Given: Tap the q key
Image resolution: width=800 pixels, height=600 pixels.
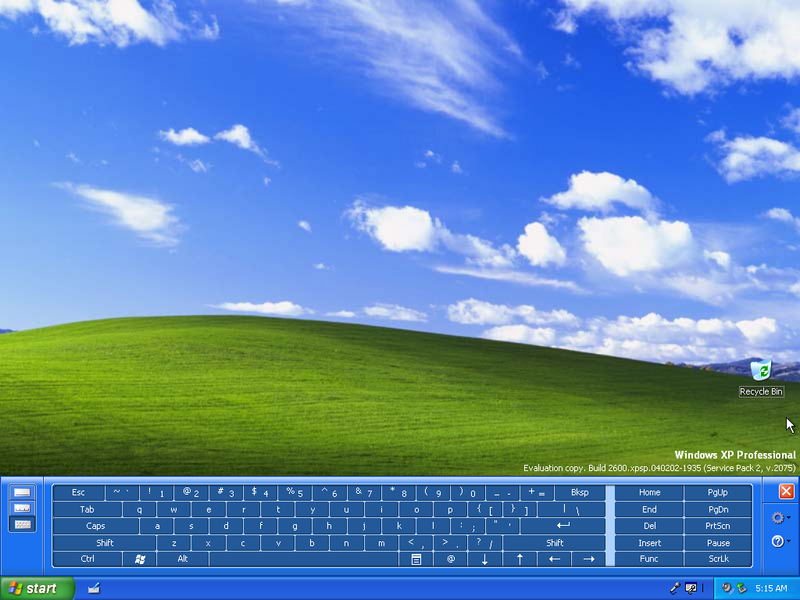Looking at the screenshot, I should coord(139,510).
